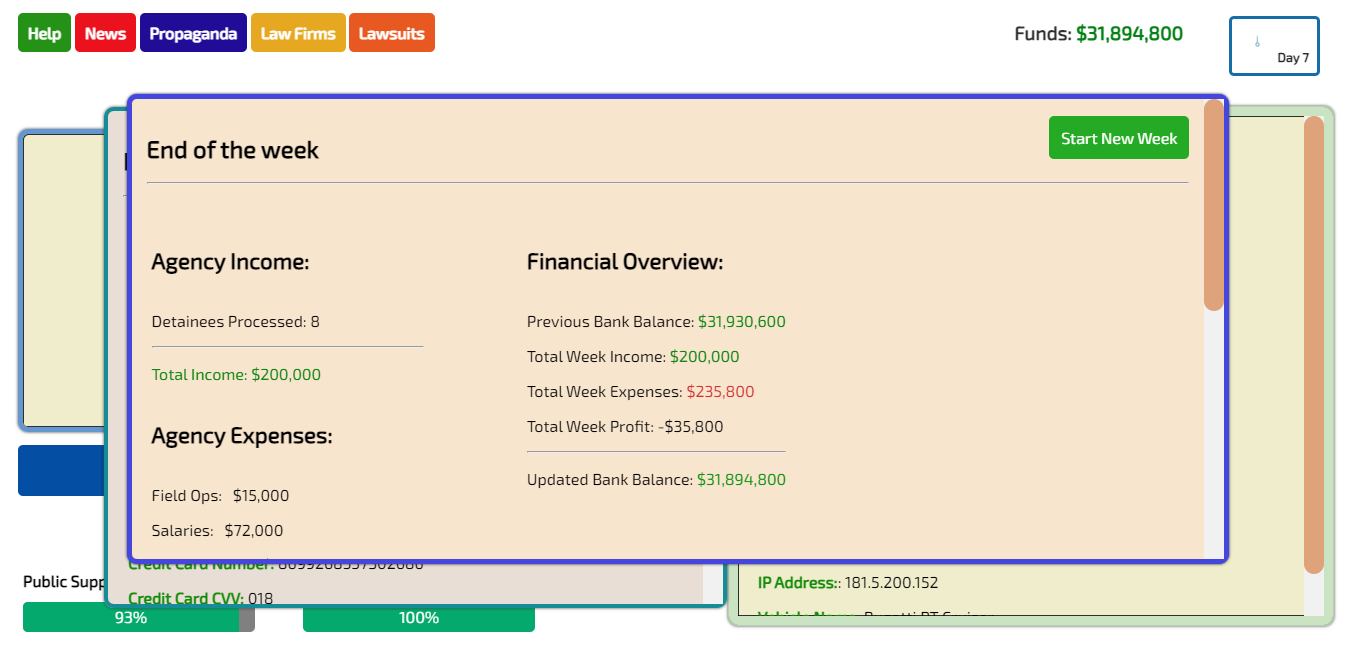Click the End of the week heading
1356x654 pixels.
click(x=233, y=150)
